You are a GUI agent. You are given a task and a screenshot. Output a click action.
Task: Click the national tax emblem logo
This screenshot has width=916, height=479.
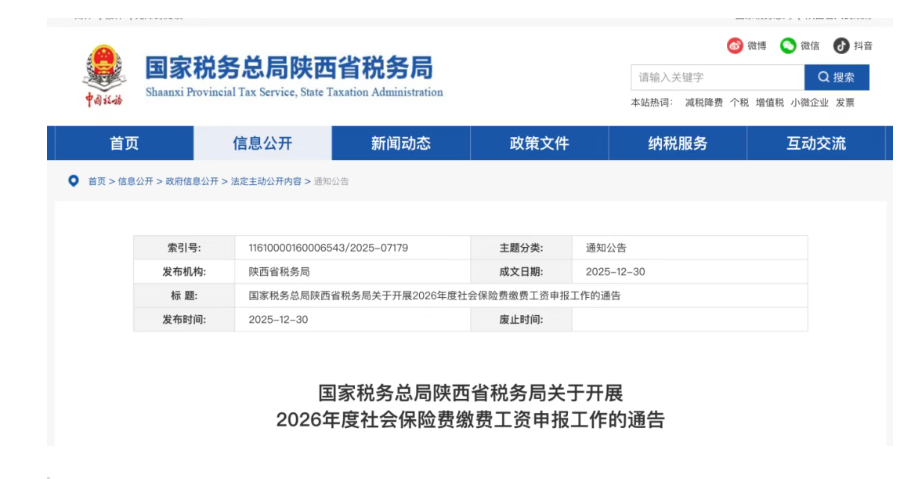pos(104,75)
